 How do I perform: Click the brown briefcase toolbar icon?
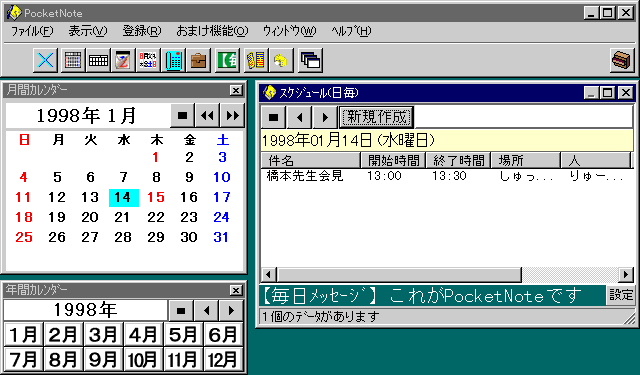(199, 60)
